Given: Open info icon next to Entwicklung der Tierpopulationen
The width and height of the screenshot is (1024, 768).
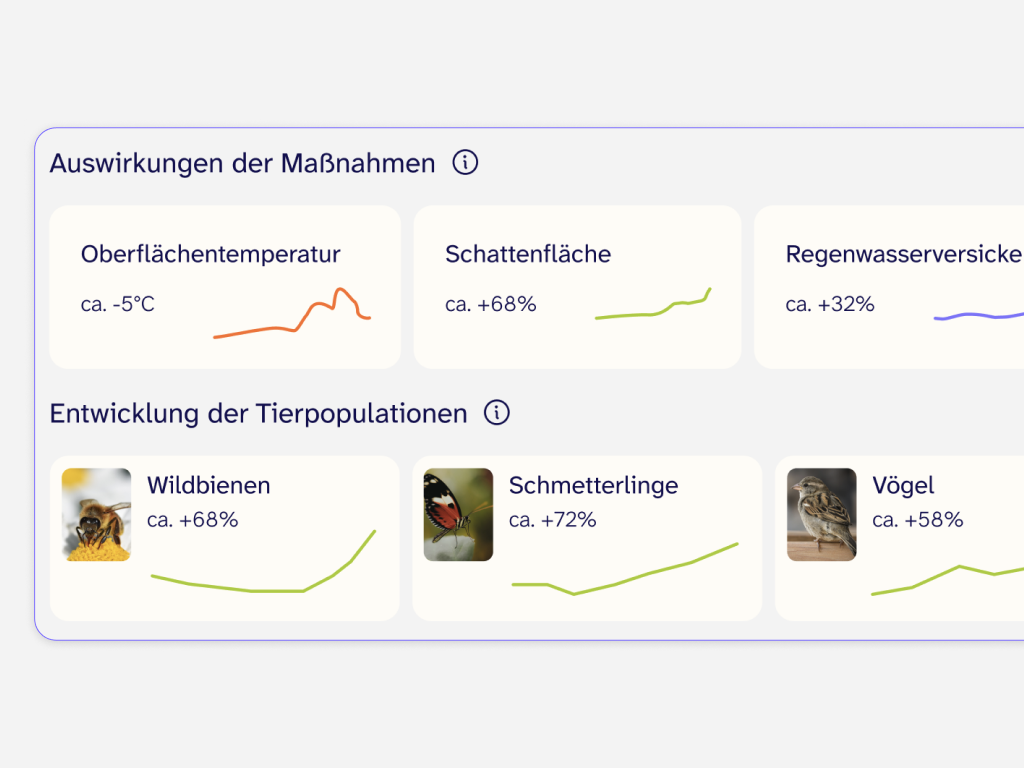Looking at the screenshot, I should point(496,413).
